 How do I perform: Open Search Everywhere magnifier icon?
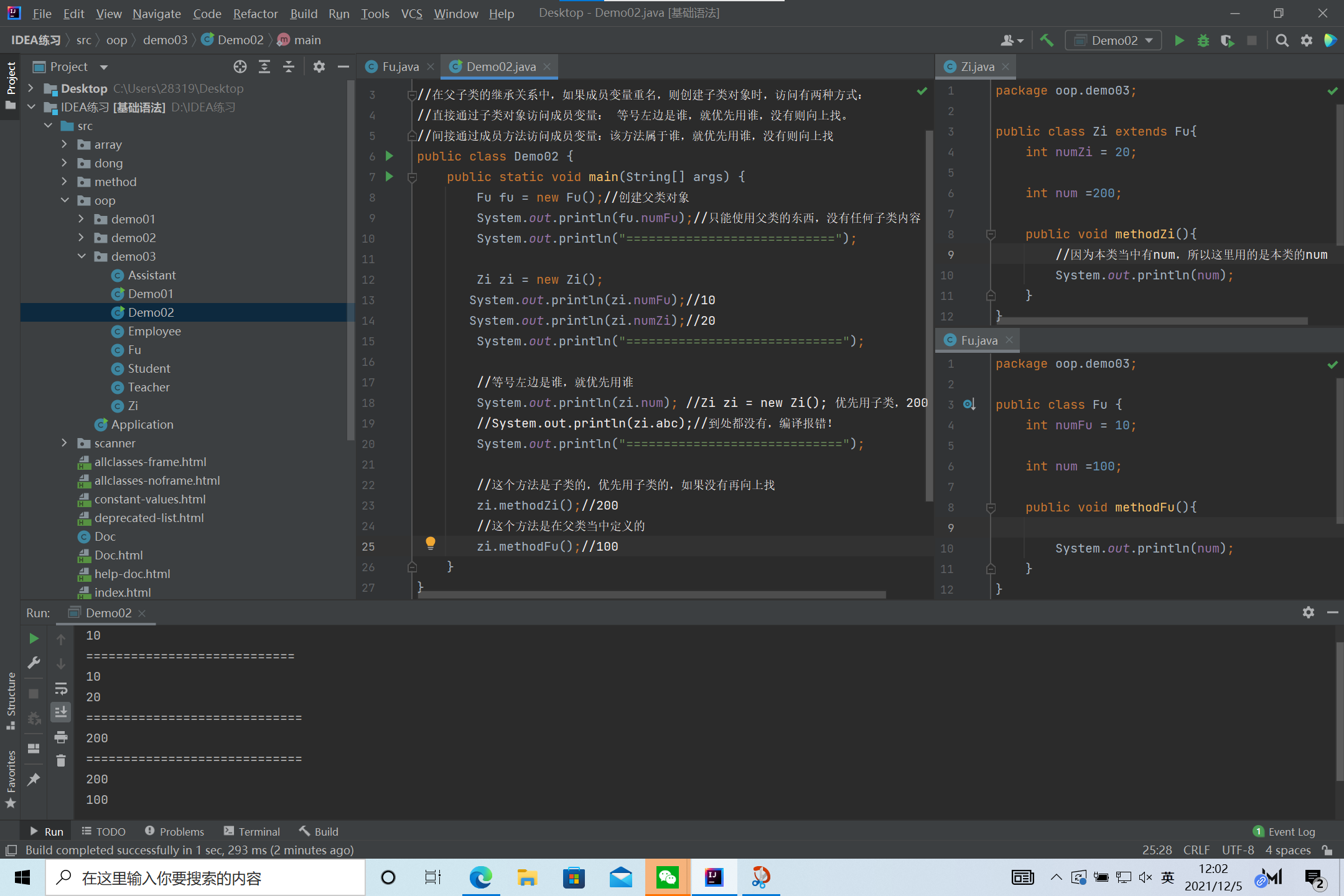(x=1282, y=40)
